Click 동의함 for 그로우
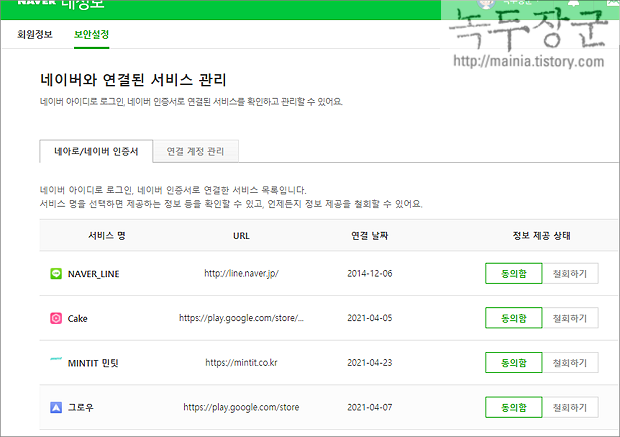620x437 pixels. [x=514, y=407]
